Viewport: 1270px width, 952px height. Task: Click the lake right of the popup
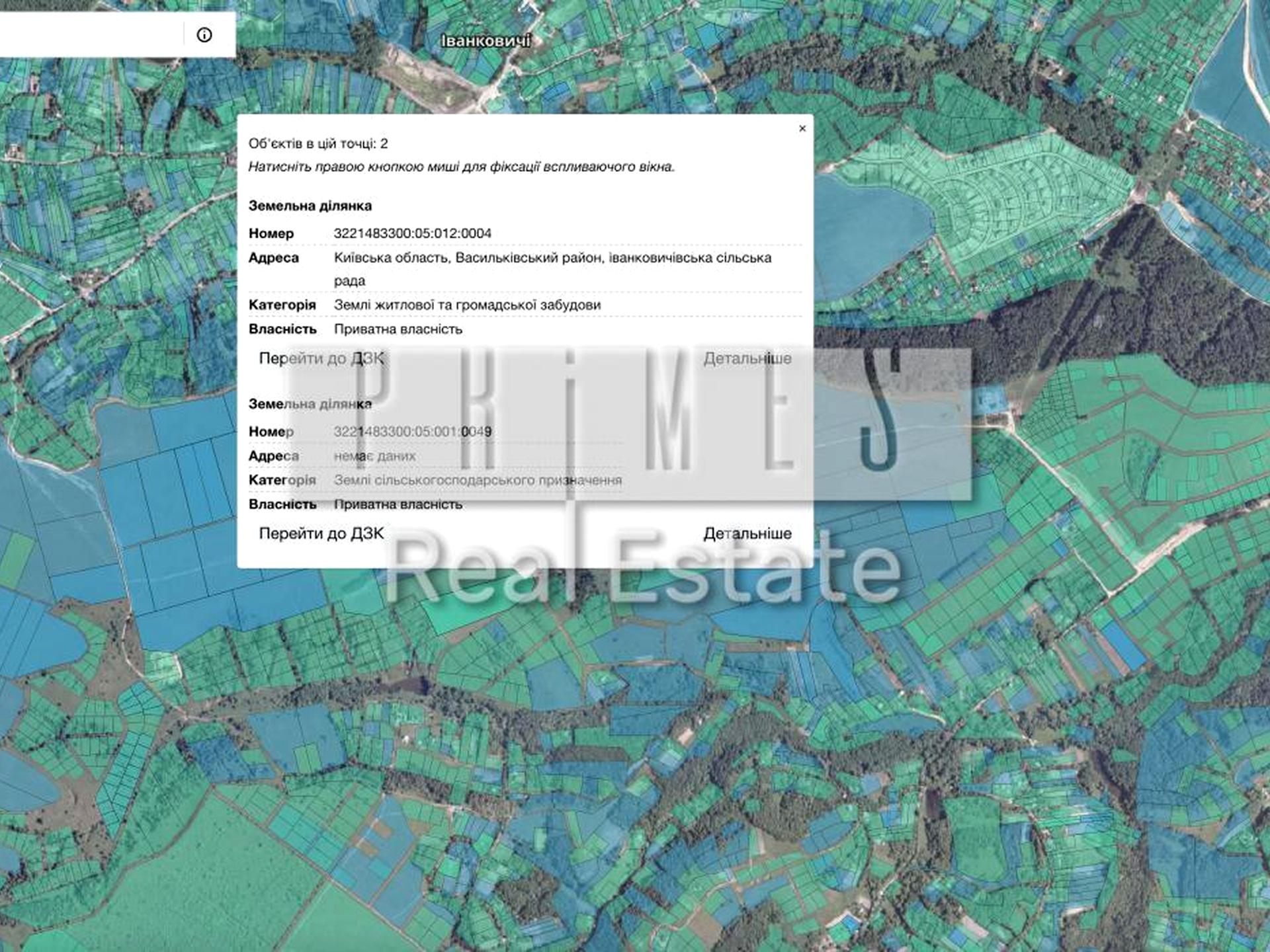point(867,228)
